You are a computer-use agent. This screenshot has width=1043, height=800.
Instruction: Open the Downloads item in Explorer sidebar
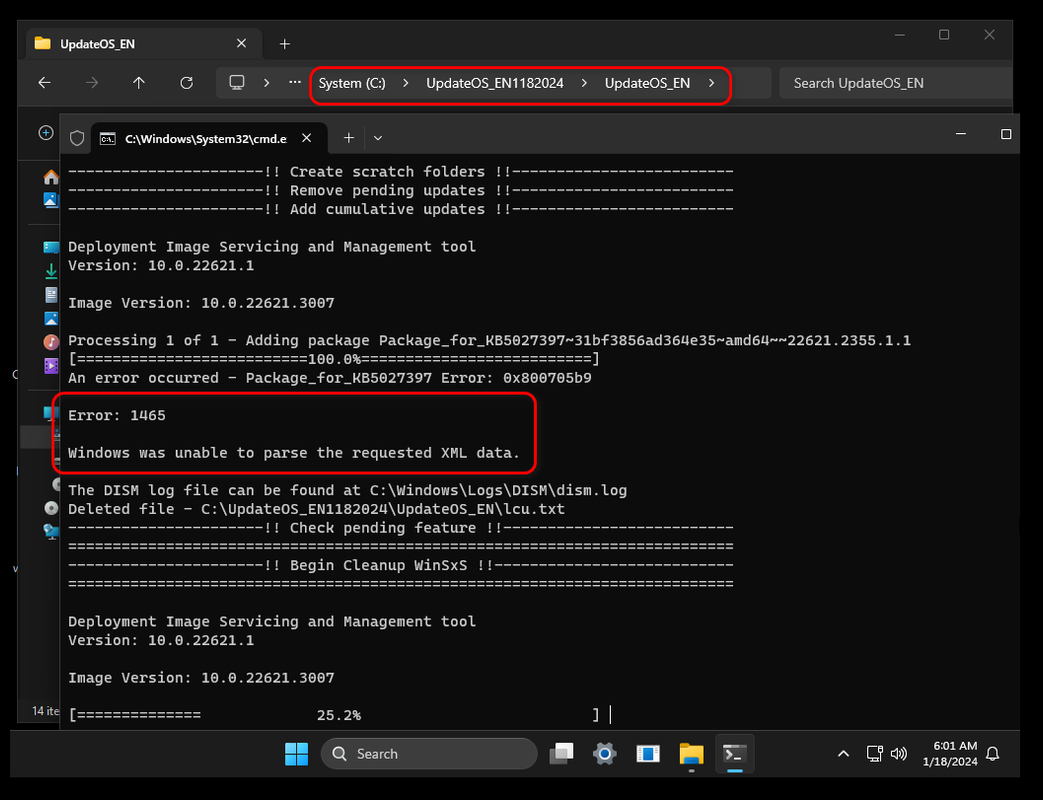(x=51, y=271)
